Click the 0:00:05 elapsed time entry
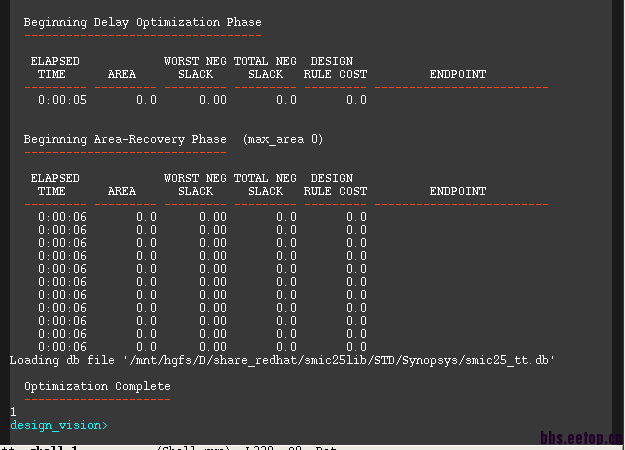This screenshot has width=625, height=450. (x=62, y=100)
